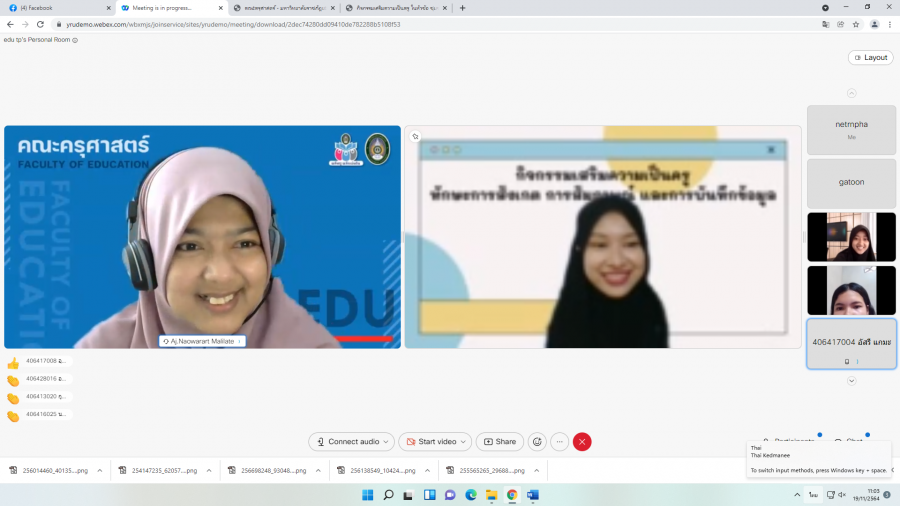Open the Layout button
The image size is (900, 506).
pos(870,57)
